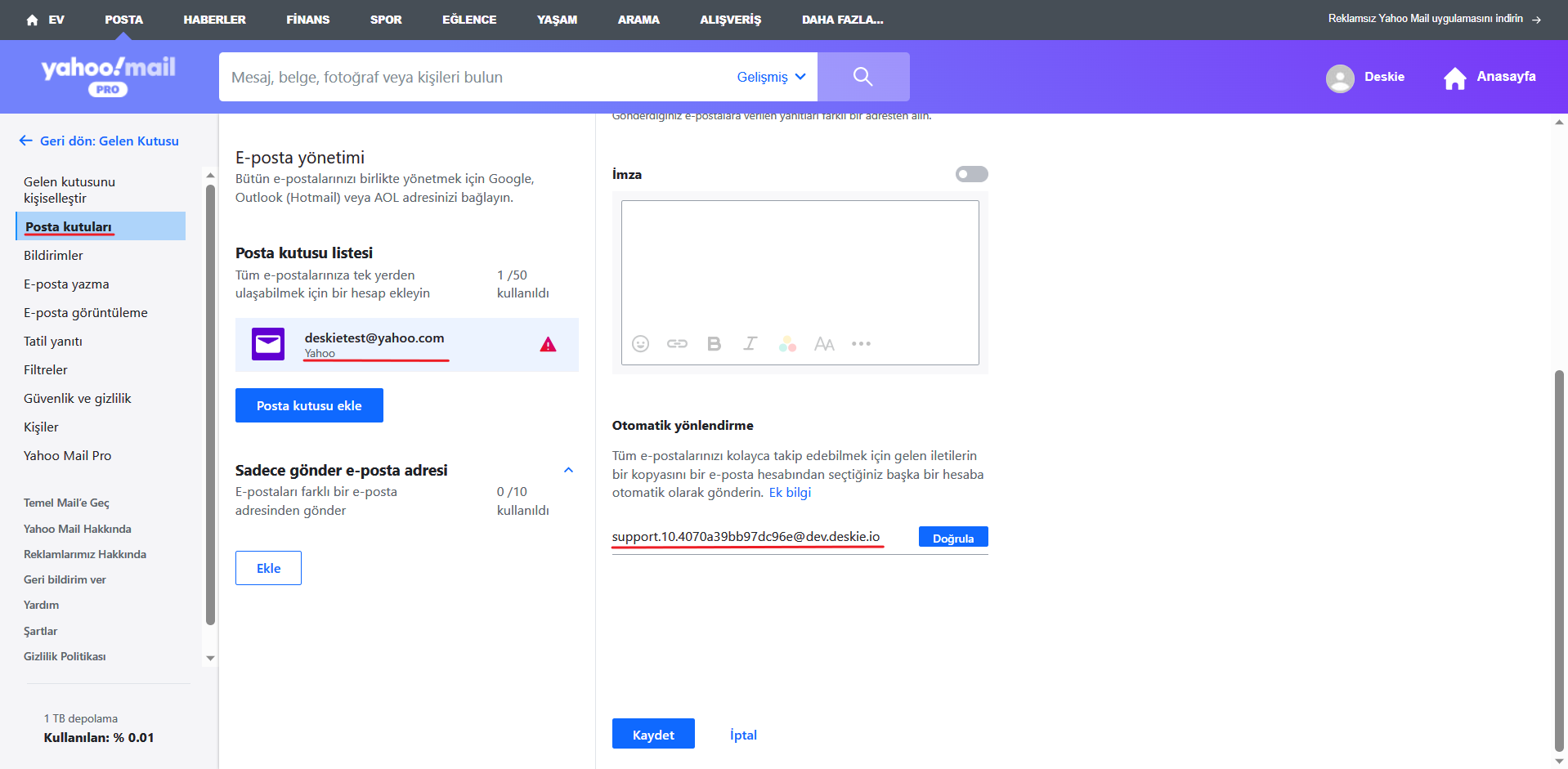Open Tatil yanıtı settings
This screenshot has height=769, width=1568.
(x=53, y=341)
